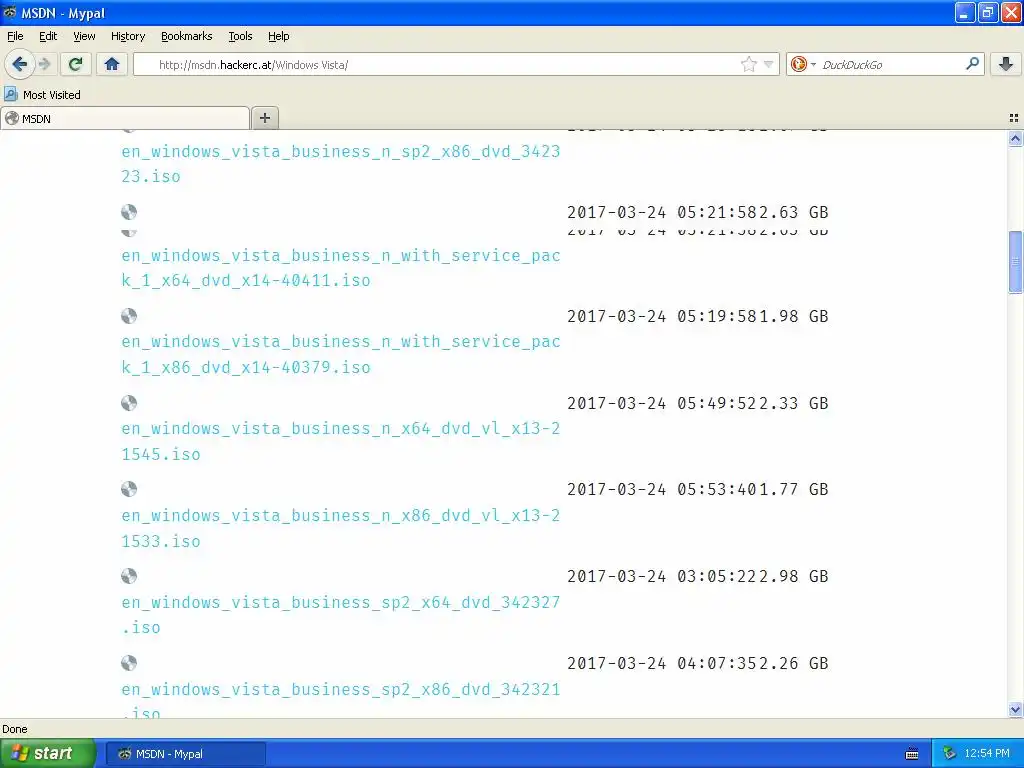Select MSDN - Mypal taskbar button
This screenshot has width=1024, height=768.
pyautogui.click(x=185, y=754)
